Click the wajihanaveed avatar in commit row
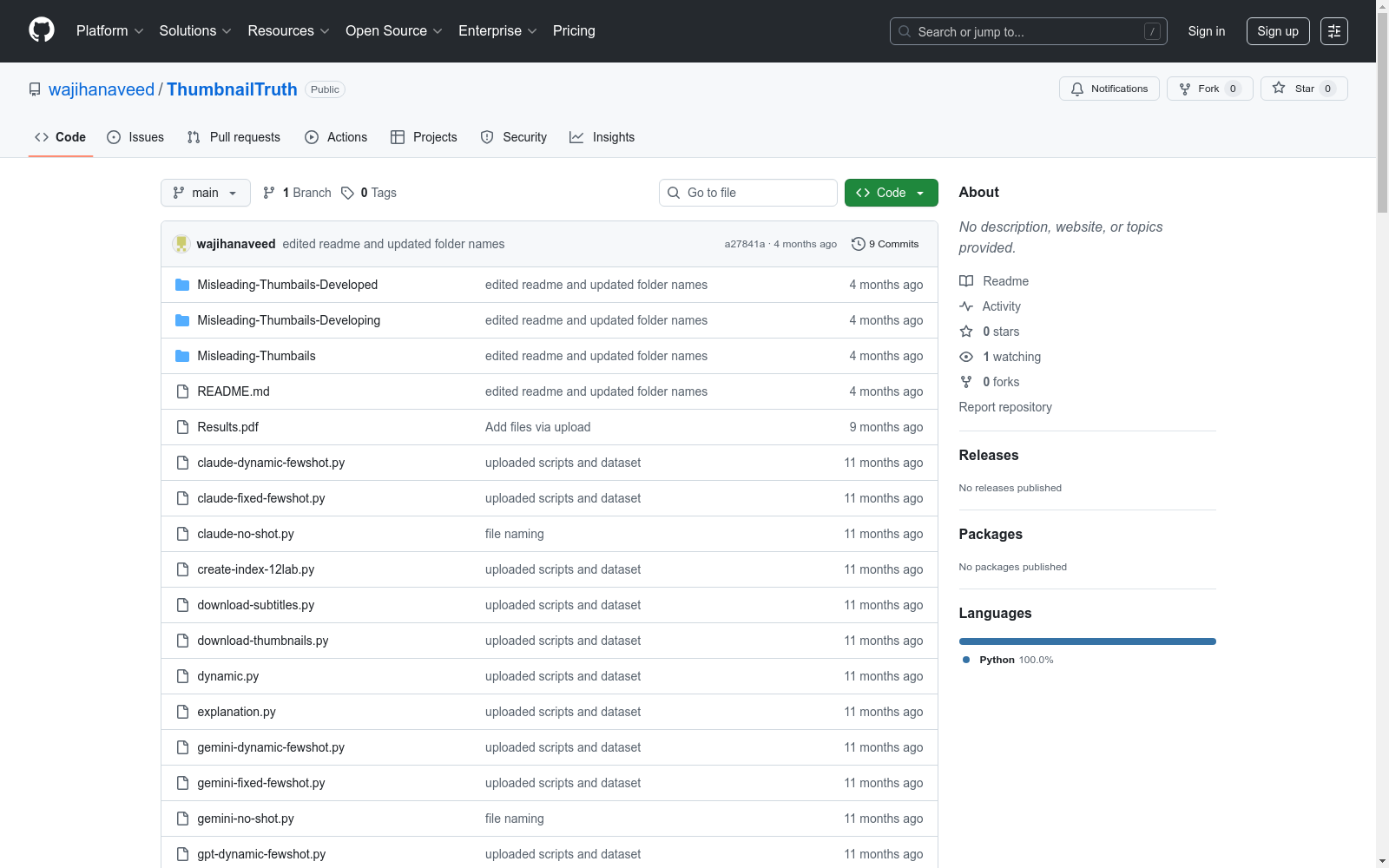1389x868 pixels. (181, 244)
